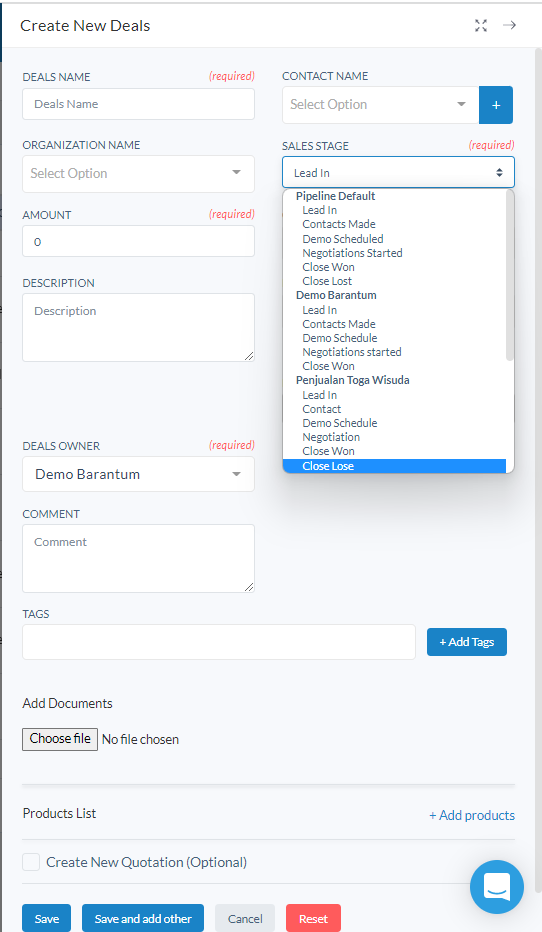Click the Add Tags button
The image size is (542, 932).
(x=467, y=642)
